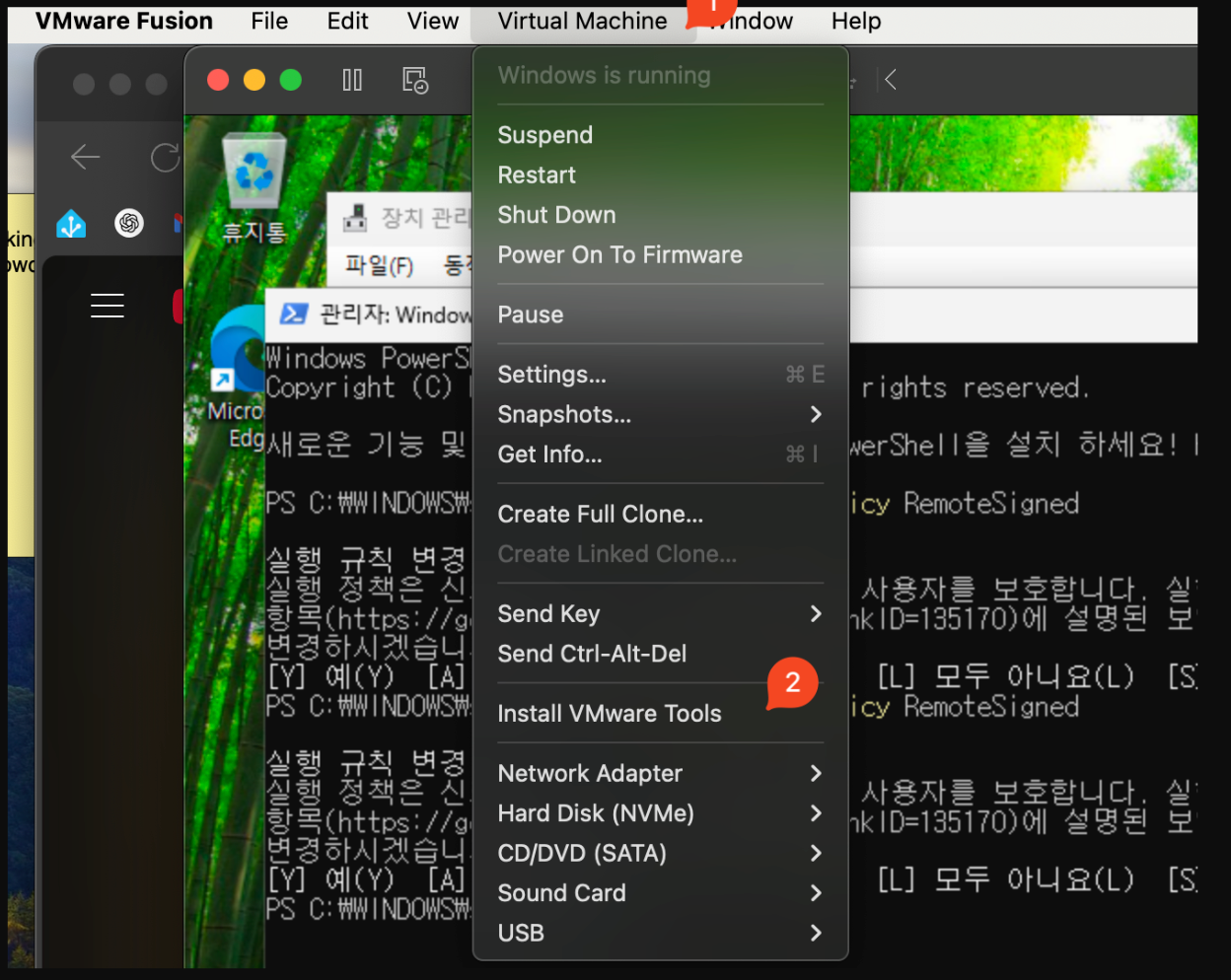Open the ChatGPT bookmark icon
1231x980 pixels.
coord(129,224)
